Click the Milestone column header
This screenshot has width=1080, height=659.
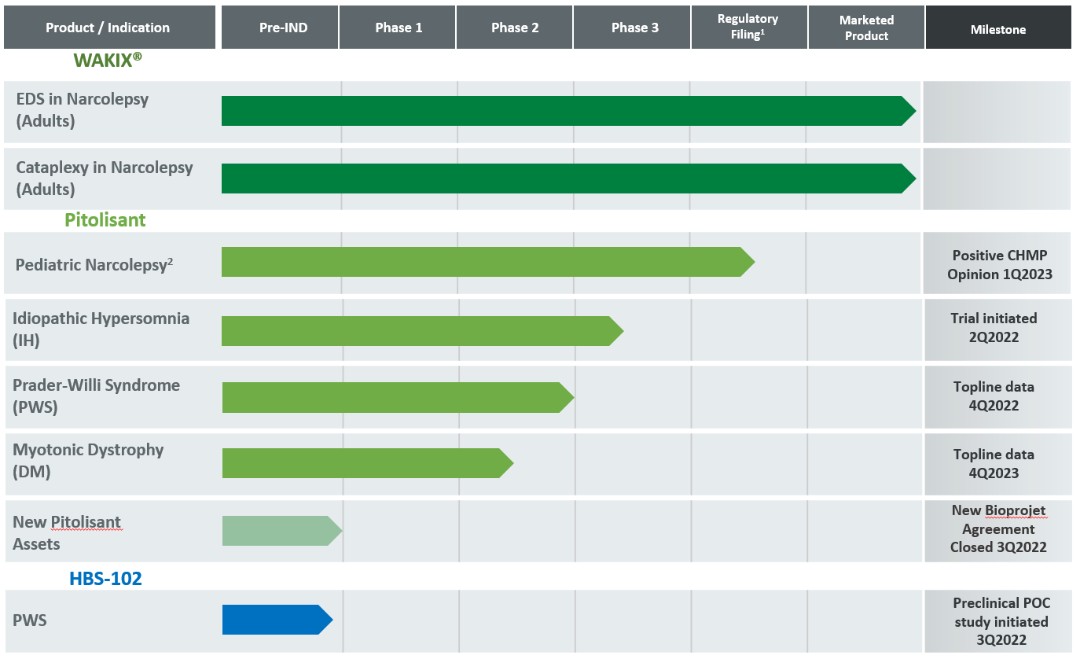(x=998, y=28)
